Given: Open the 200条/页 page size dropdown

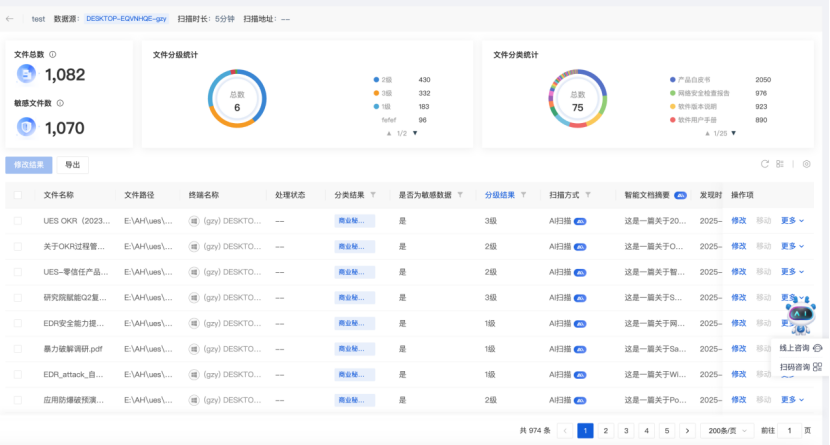Looking at the screenshot, I should (x=727, y=431).
